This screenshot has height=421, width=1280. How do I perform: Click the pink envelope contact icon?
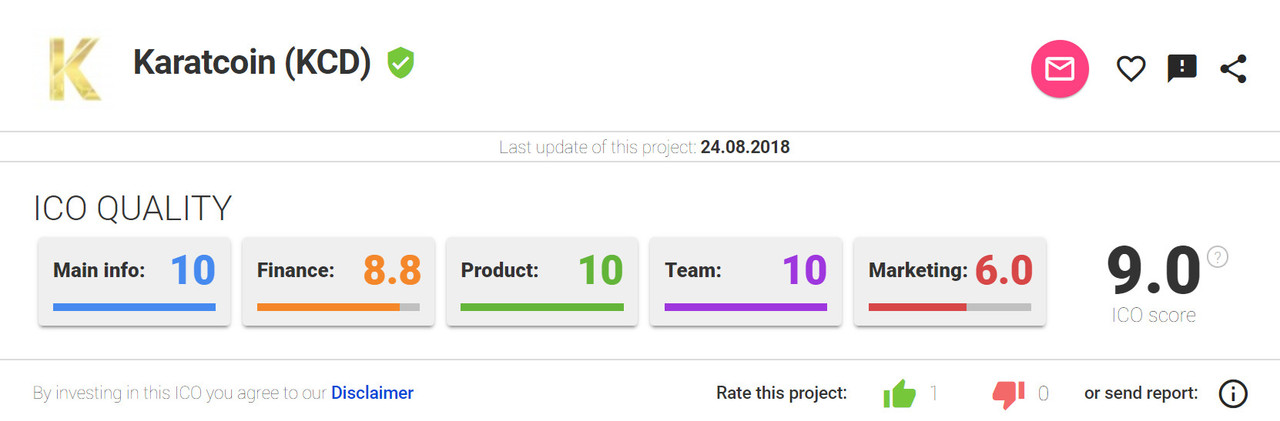[x=1059, y=69]
